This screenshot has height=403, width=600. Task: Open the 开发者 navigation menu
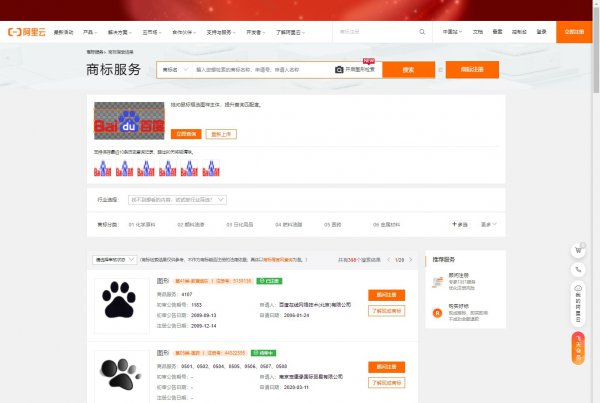(255, 32)
